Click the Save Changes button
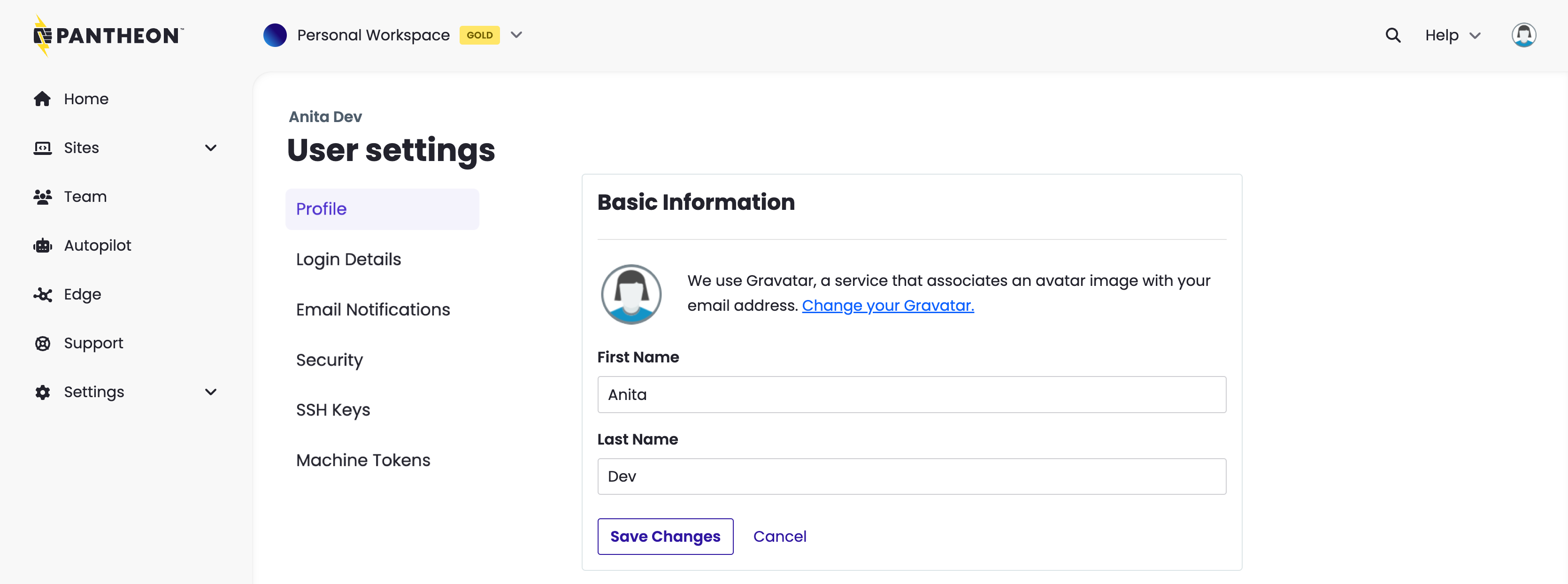The width and height of the screenshot is (1568, 584). pyautogui.click(x=665, y=537)
